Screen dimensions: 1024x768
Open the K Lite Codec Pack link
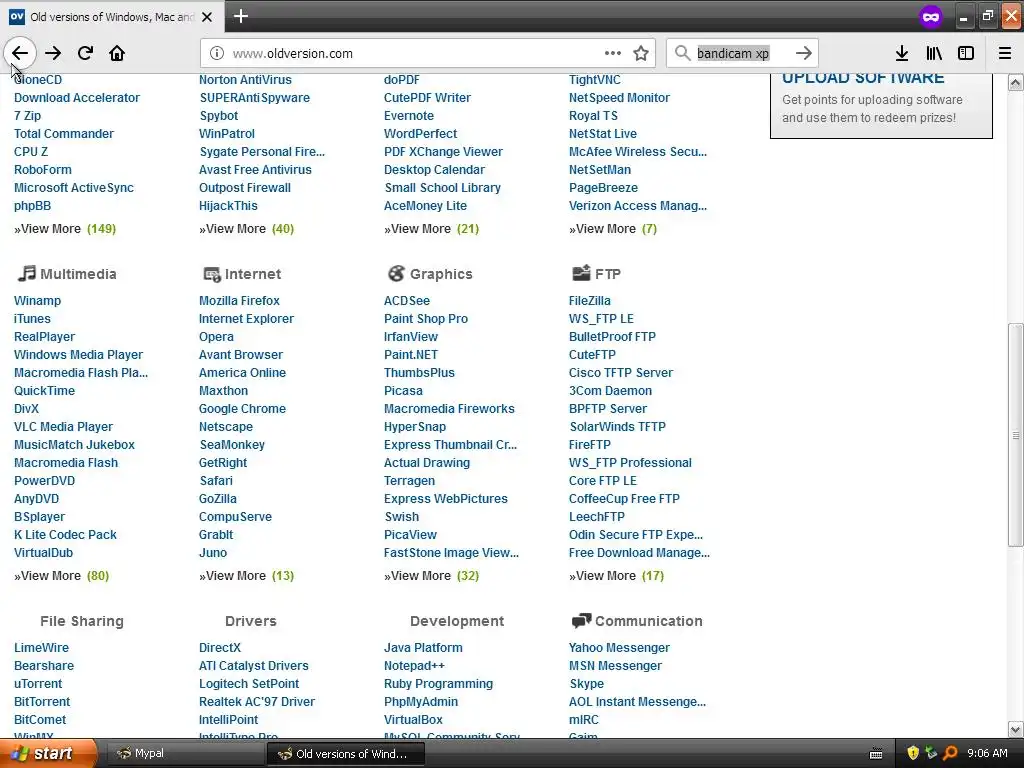pyautogui.click(x=65, y=534)
